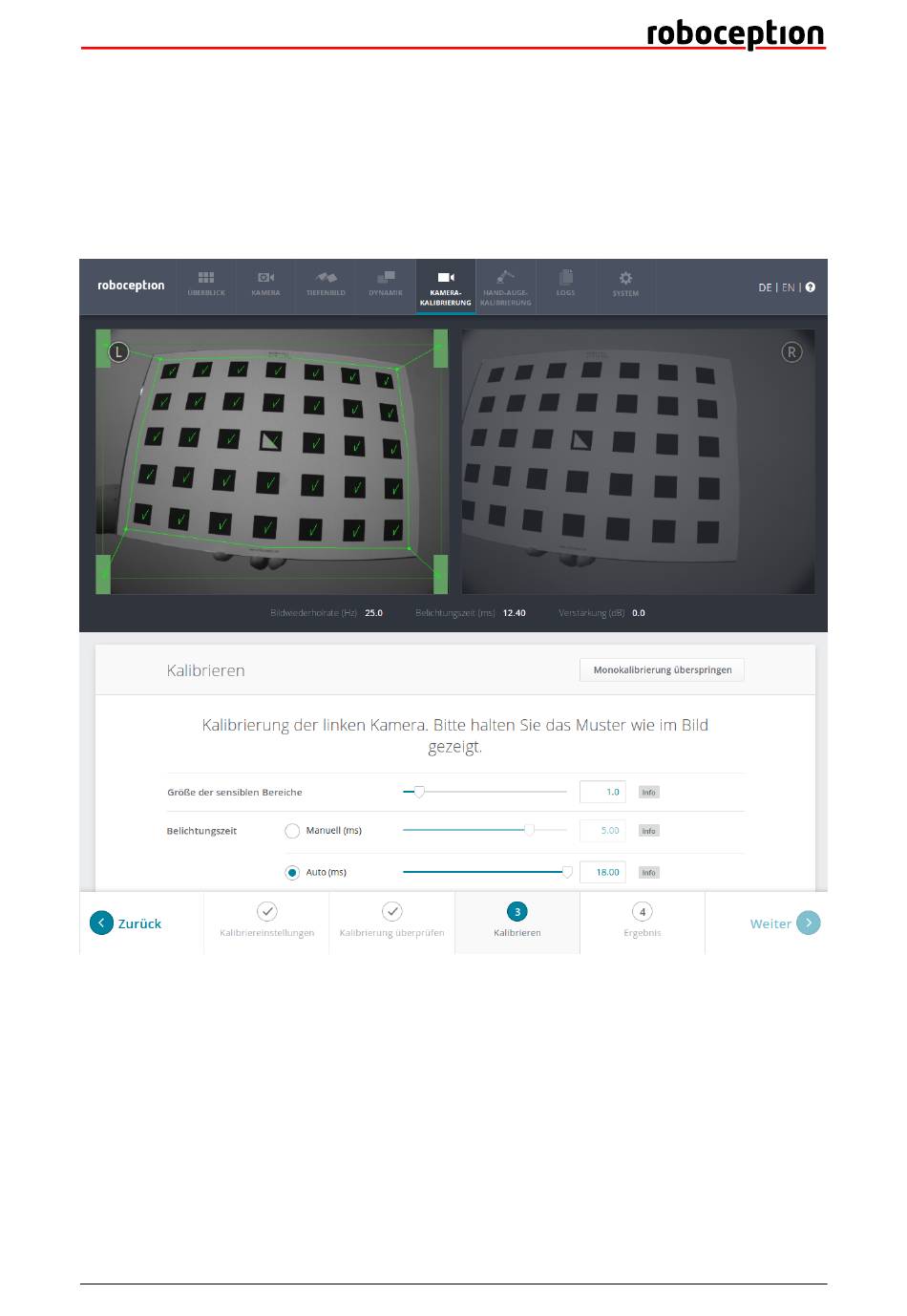Go to step Kalibriereinstellungen
This screenshot has height=1316, width=907.
266,922
